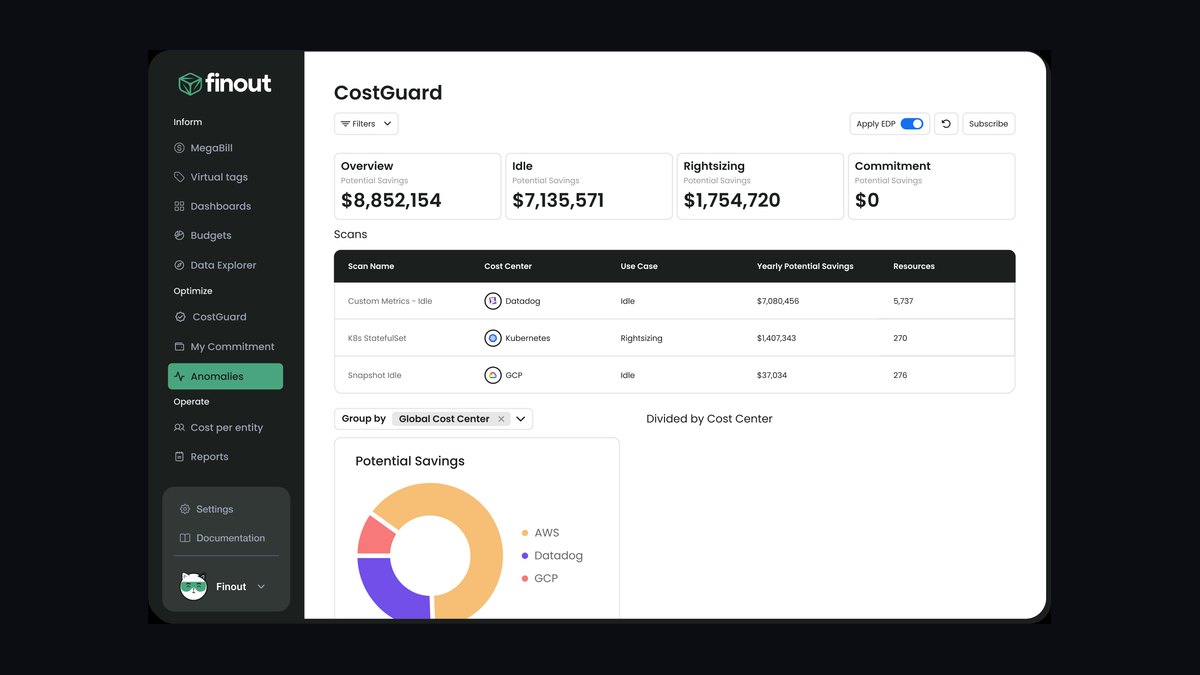Click the Settings gear icon

point(185,509)
